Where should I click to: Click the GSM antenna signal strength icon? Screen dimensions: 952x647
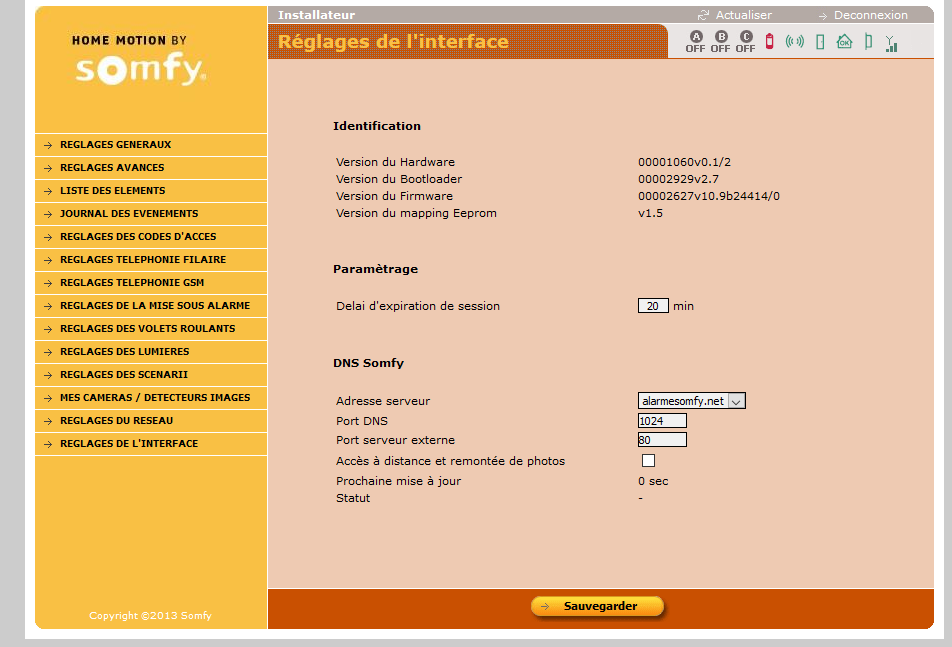click(x=891, y=42)
